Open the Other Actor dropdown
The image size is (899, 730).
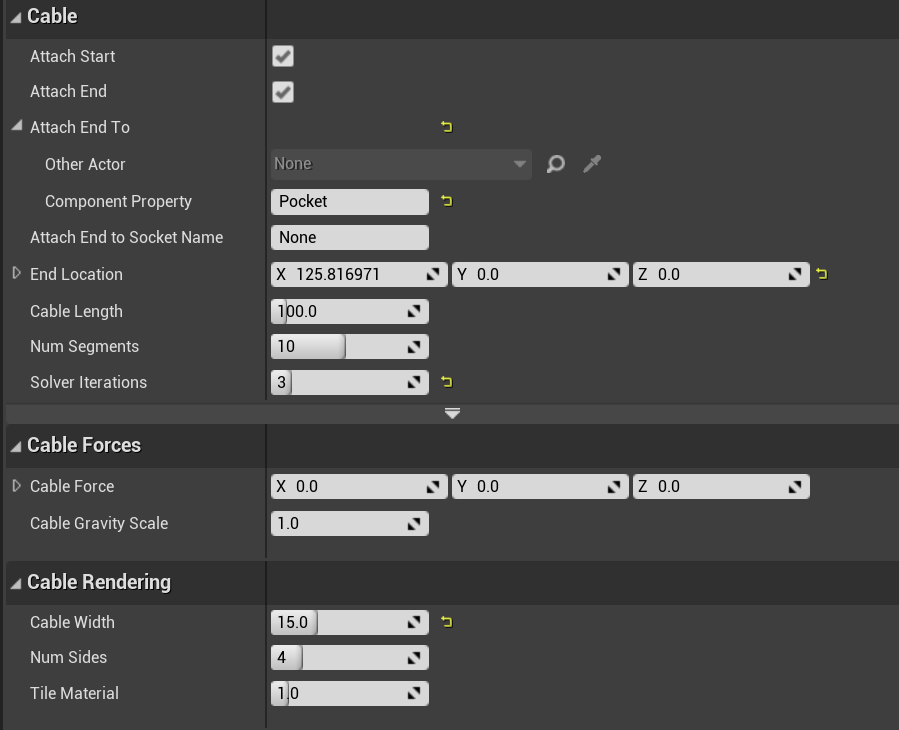click(401, 164)
